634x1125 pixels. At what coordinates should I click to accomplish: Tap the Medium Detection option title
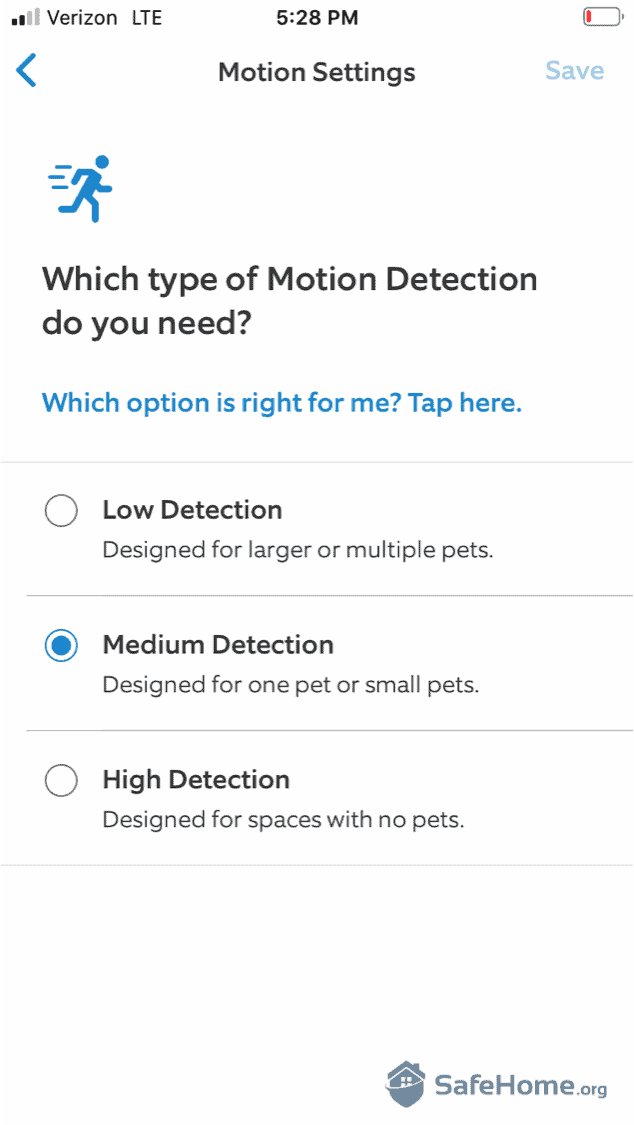click(x=218, y=645)
